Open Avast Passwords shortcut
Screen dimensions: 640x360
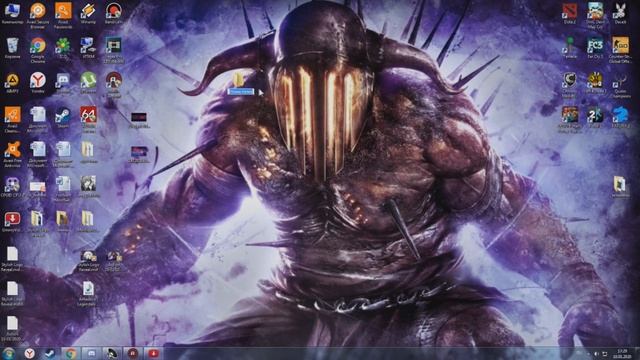point(63,15)
